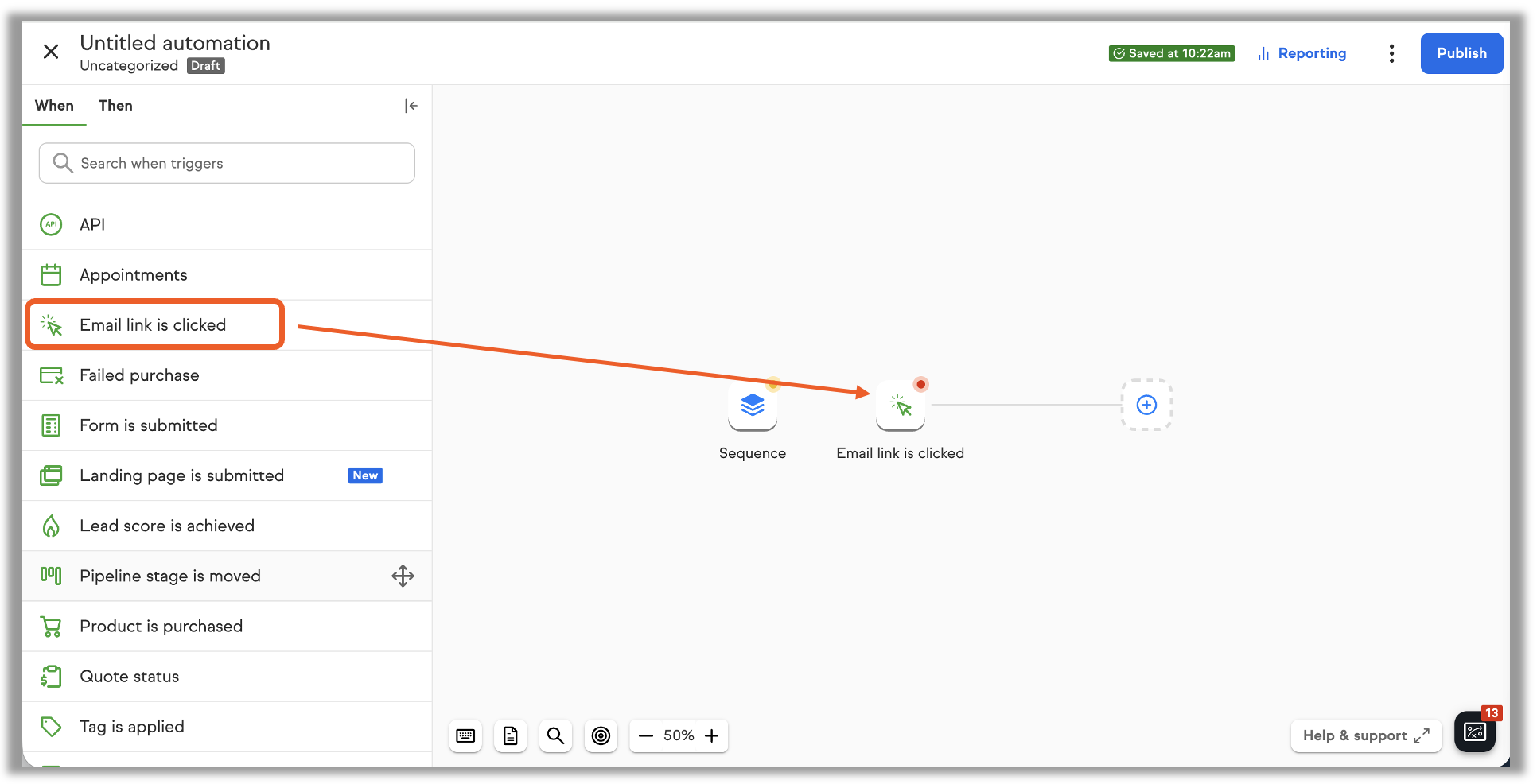Open the three-dot more options menu
The image size is (1537, 784).
pos(1391,53)
